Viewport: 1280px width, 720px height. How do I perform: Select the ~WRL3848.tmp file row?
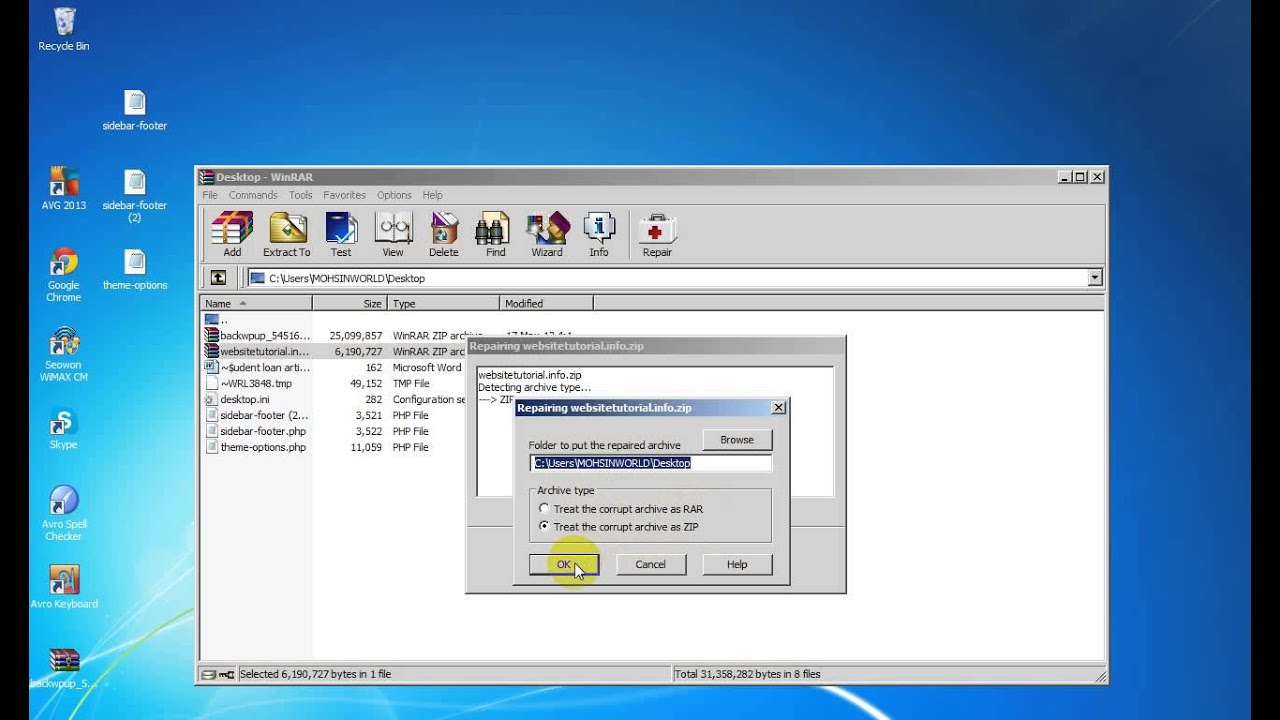coord(335,383)
